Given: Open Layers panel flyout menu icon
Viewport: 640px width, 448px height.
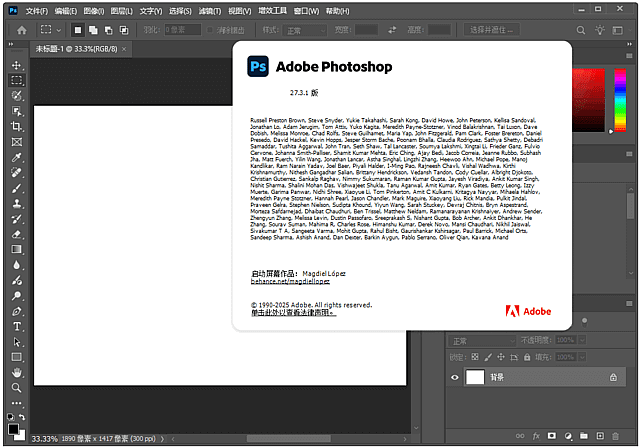Looking at the screenshot, I should [629, 304].
